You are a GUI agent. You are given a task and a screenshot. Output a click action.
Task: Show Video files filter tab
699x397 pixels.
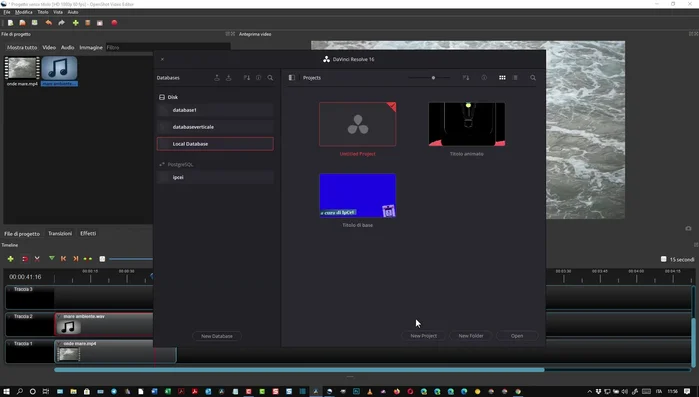coord(49,47)
